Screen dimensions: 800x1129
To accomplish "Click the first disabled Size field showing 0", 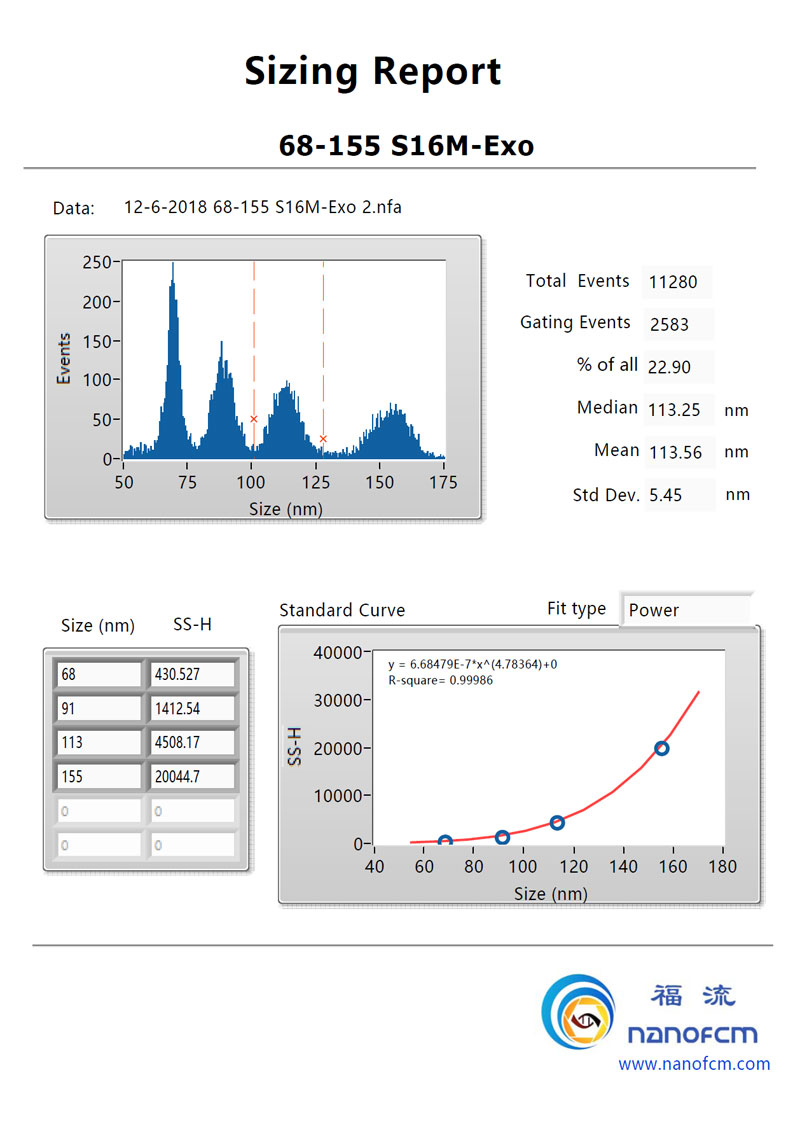I will coord(99,811).
